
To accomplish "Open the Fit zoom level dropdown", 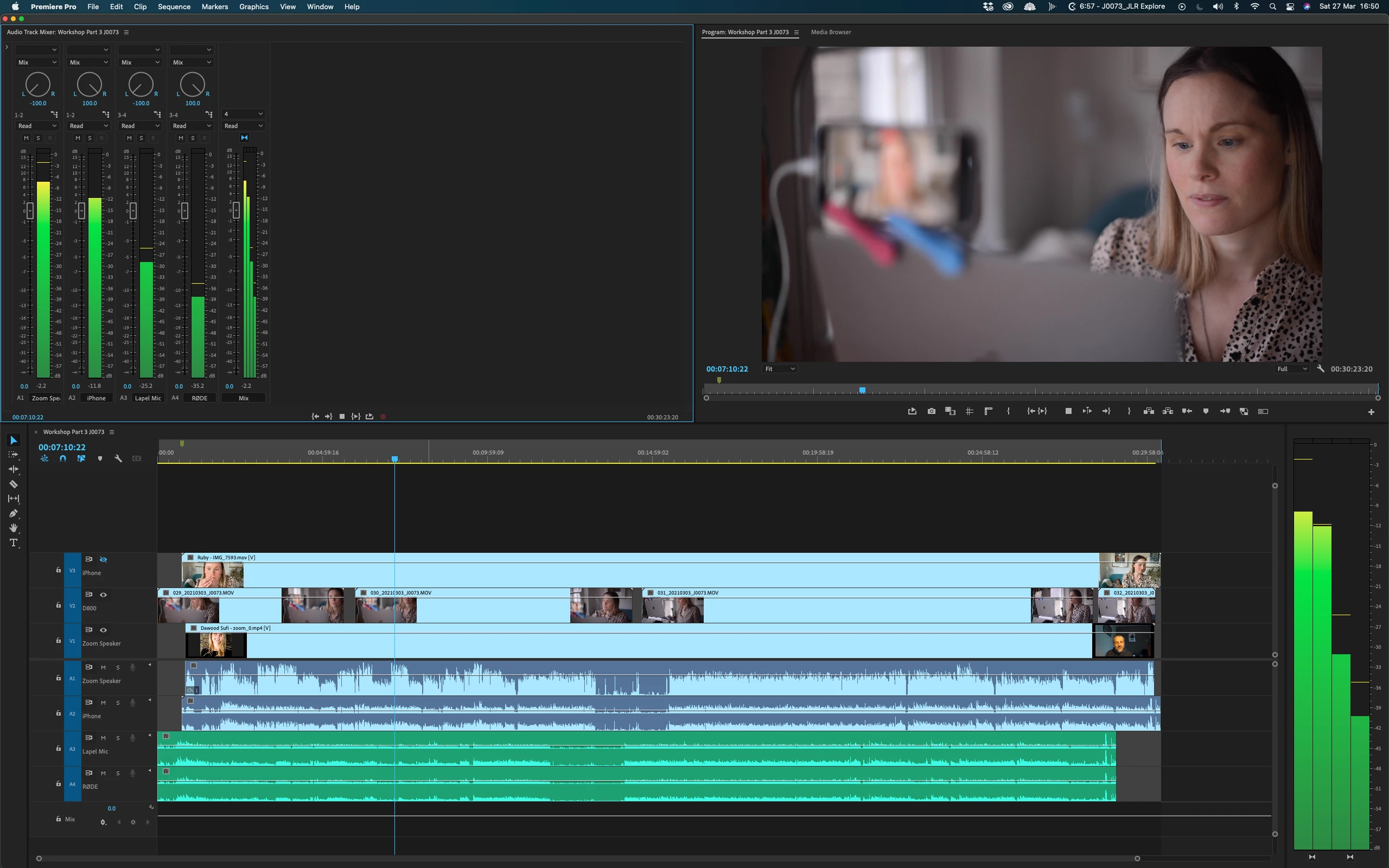I will (780, 369).
